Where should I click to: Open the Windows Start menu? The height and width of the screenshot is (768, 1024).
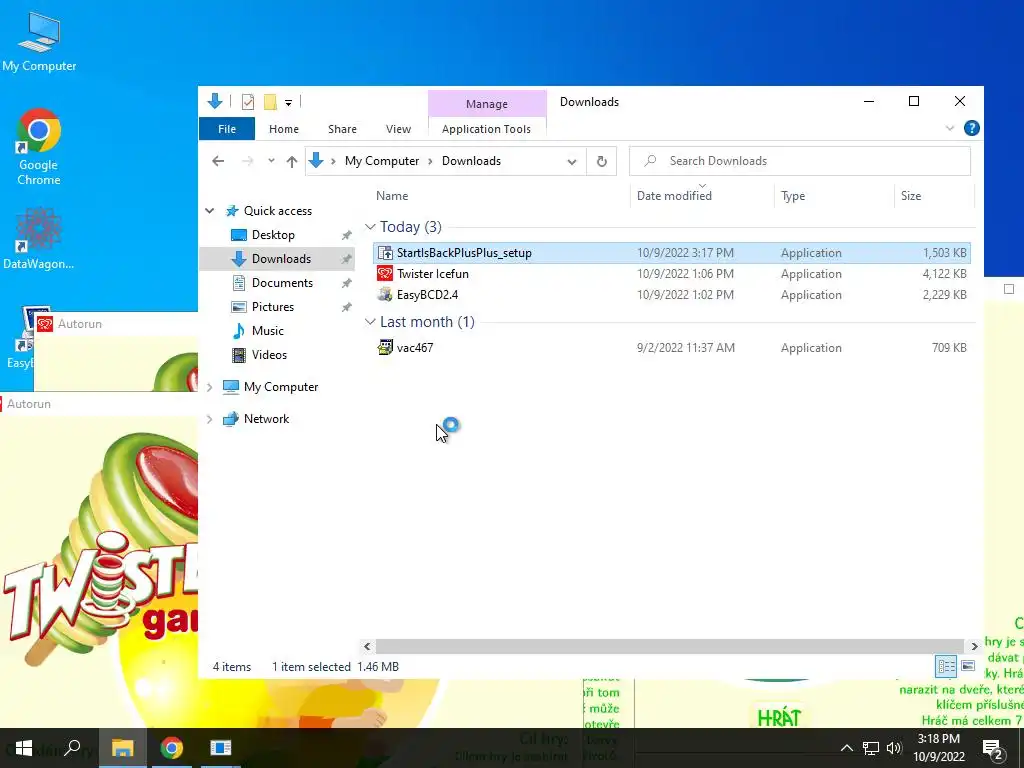[24, 748]
